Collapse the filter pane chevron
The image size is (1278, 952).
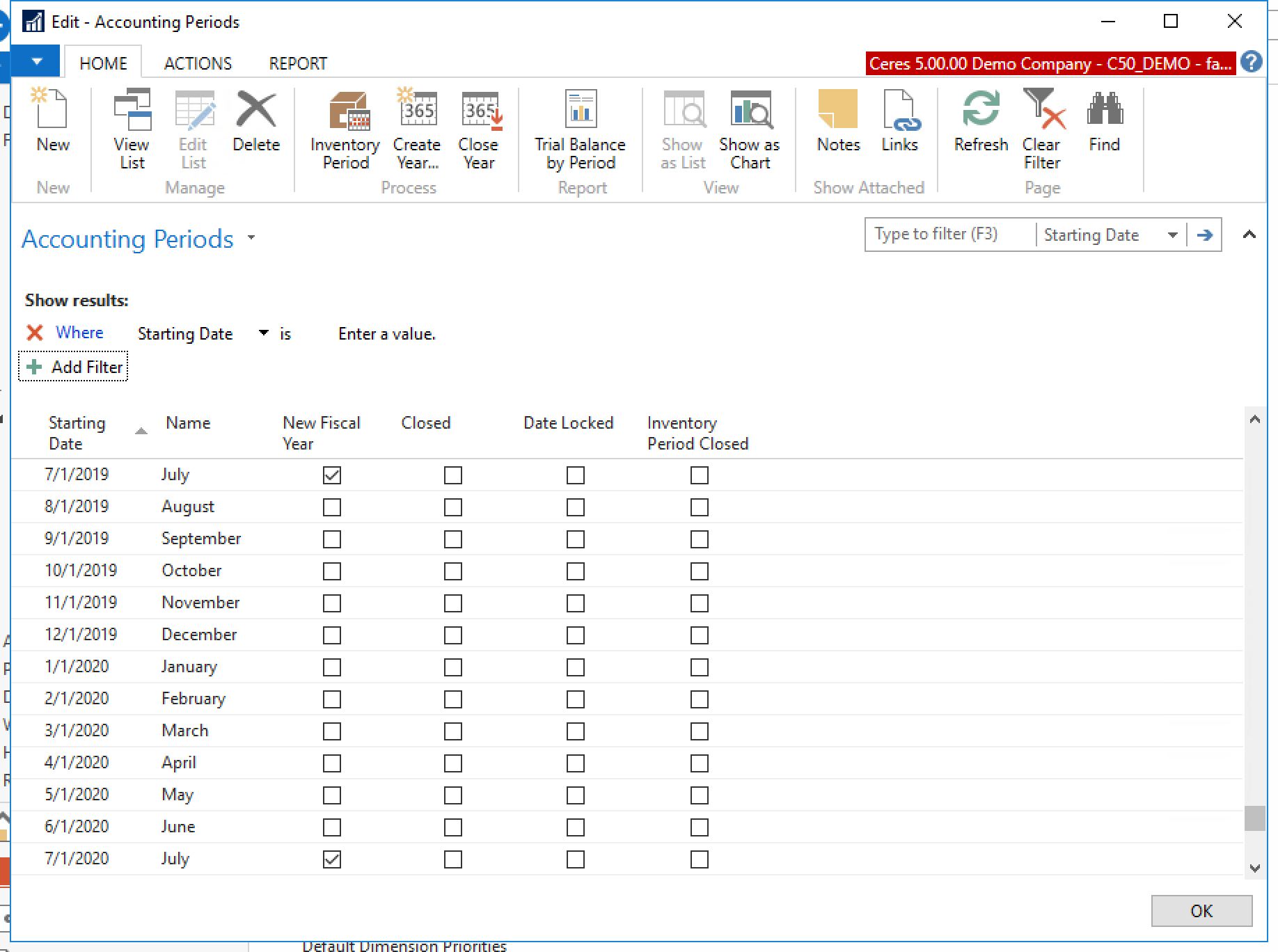coord(1249,235)
